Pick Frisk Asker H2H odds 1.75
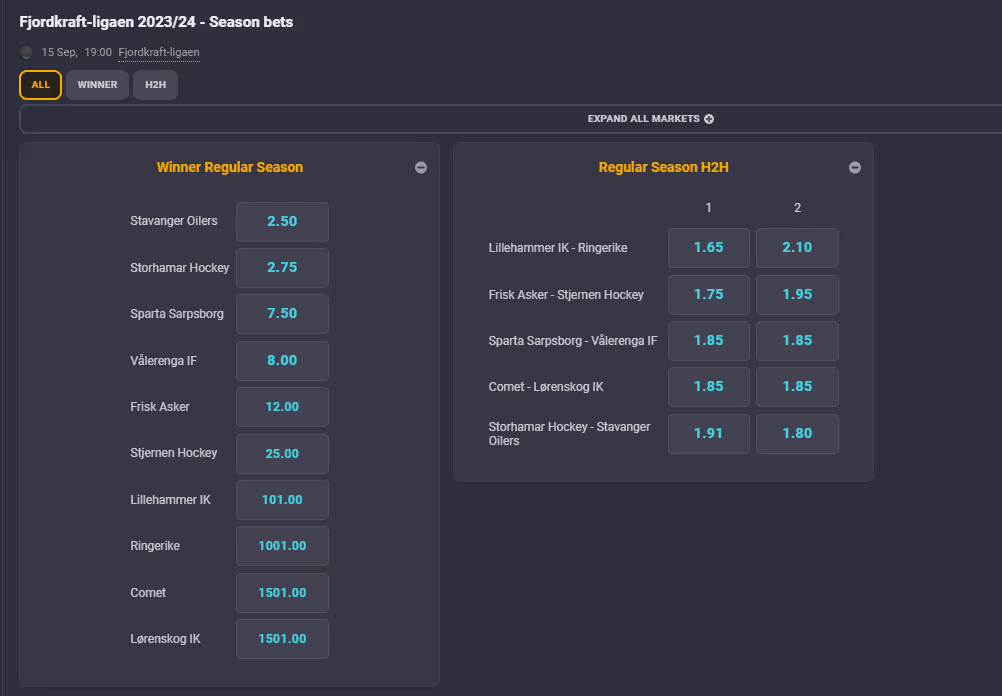 (709, 295)
